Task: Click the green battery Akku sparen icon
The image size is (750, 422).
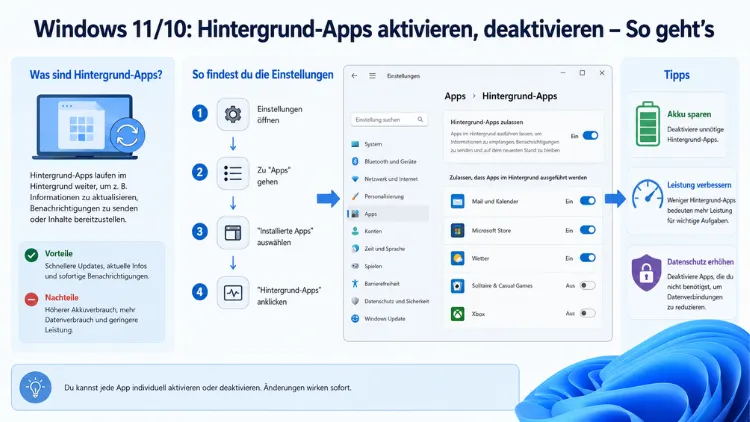Action: click(648, 124)
